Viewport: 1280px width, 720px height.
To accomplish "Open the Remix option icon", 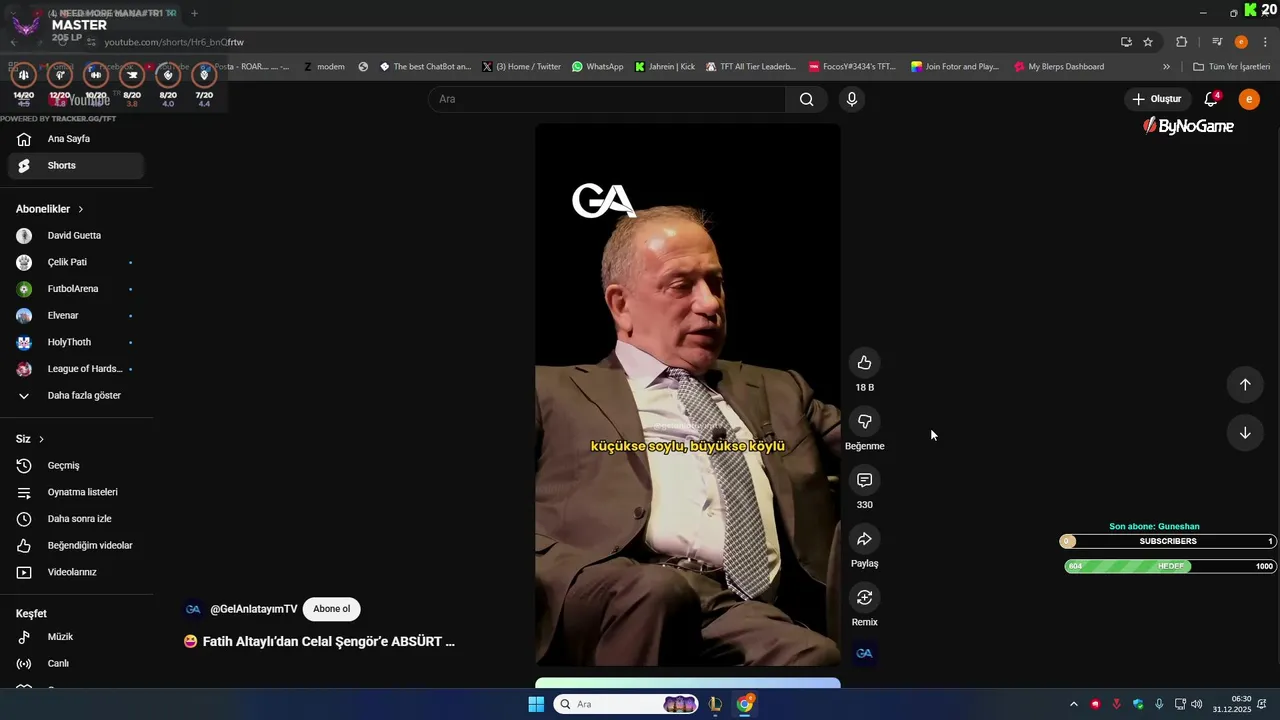I will (865, 597).
